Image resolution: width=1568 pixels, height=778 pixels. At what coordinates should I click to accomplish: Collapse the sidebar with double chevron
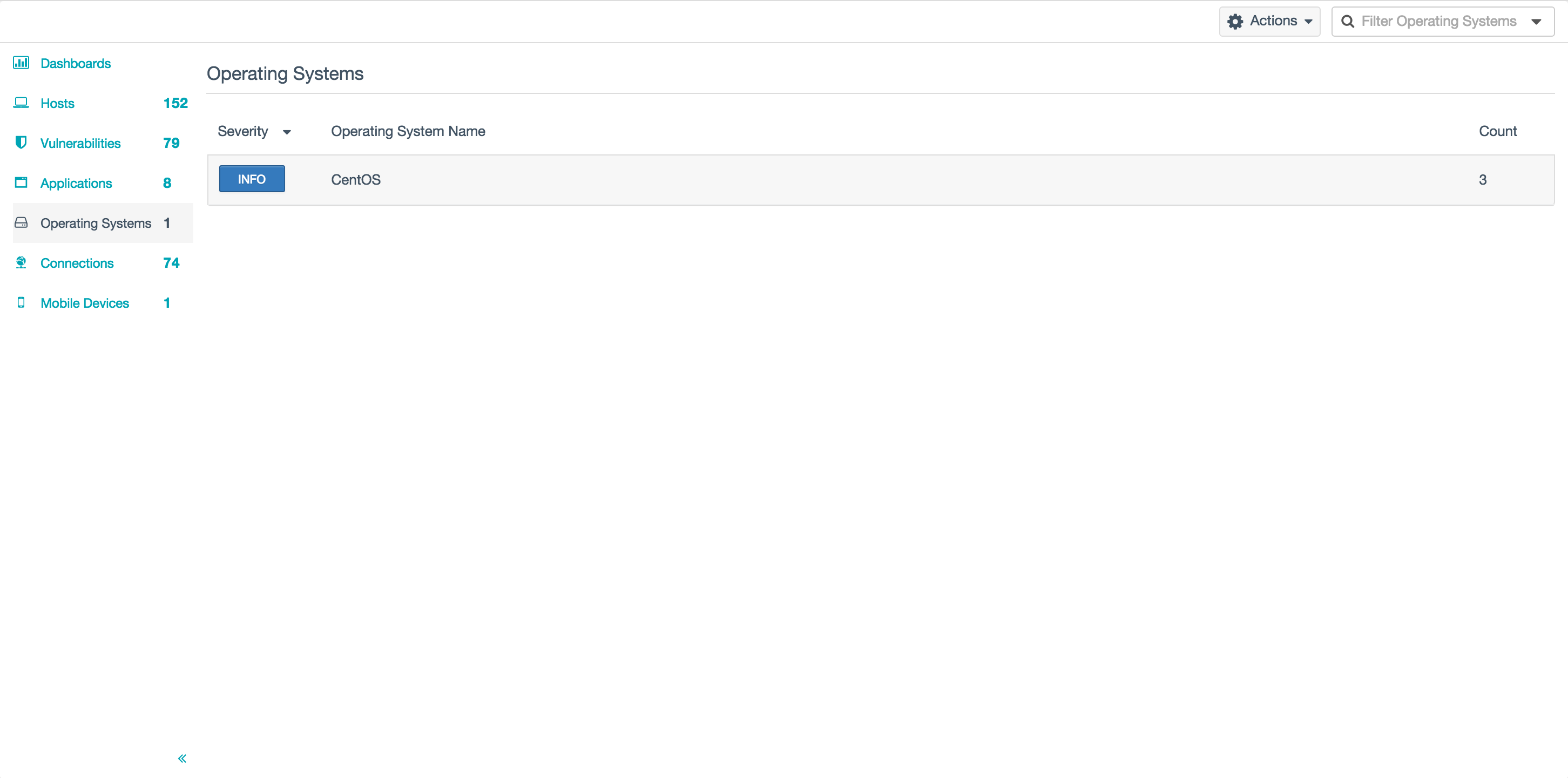[x=182, y=758]
